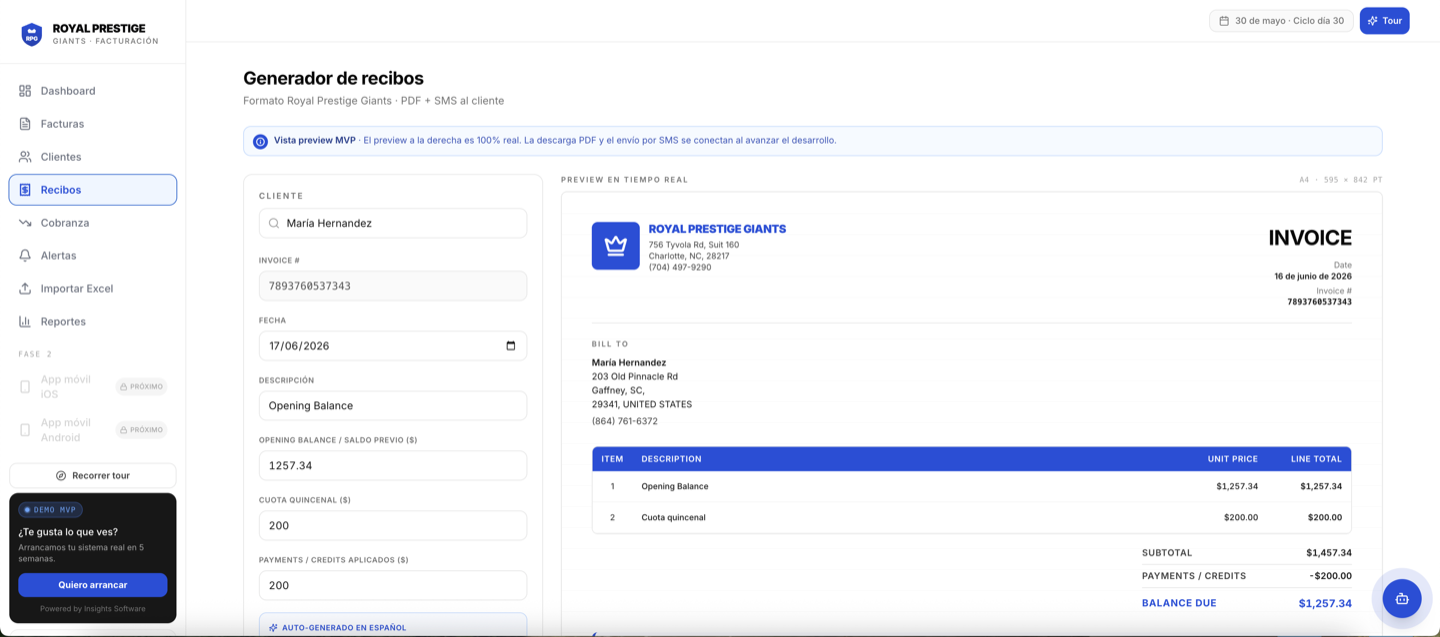The width and height of the screenshot is (1440, 637).
Task: Open the chatbot floating robot icon
Action: 1402,598
